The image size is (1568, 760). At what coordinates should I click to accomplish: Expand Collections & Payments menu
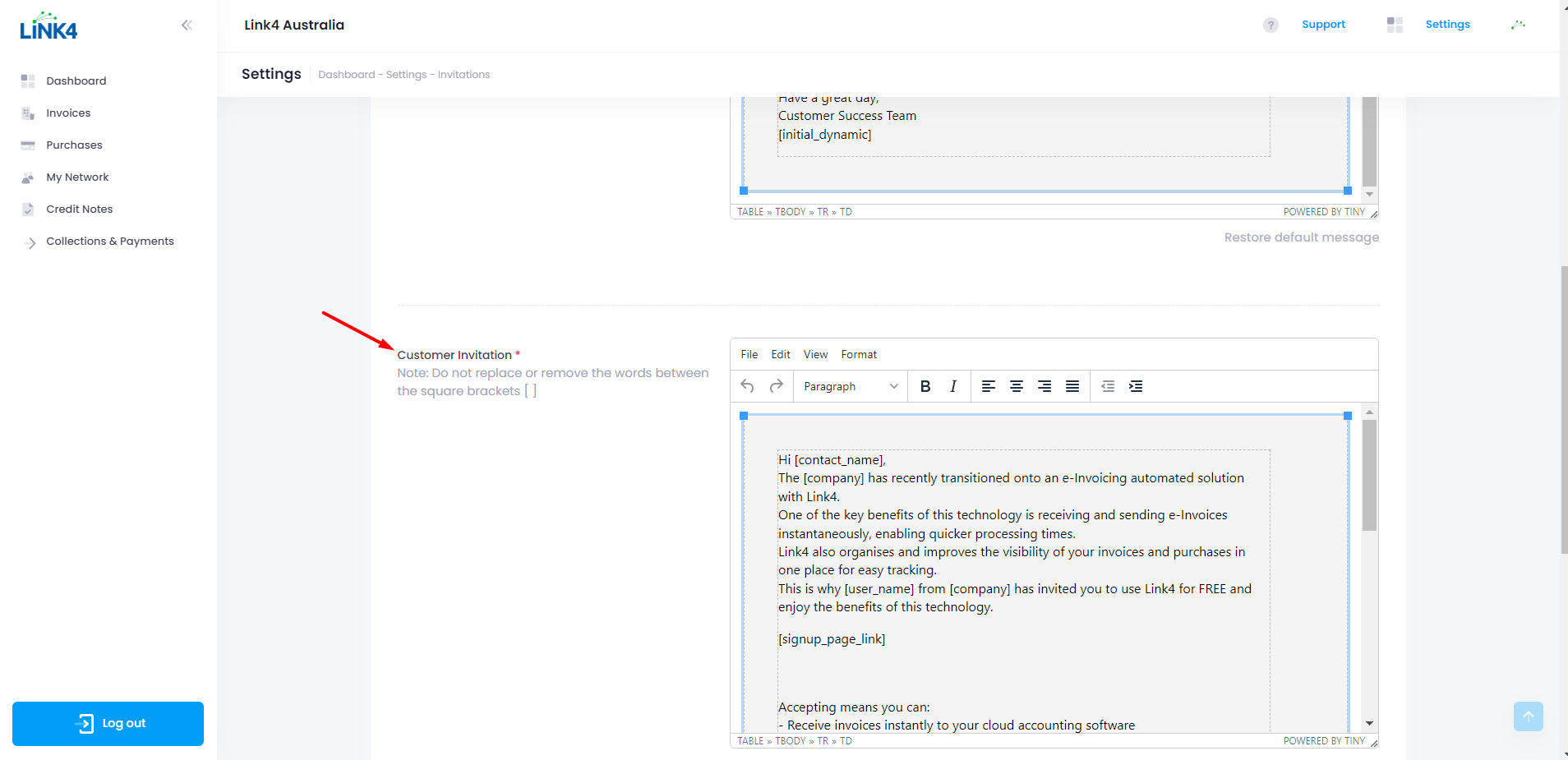(110, 241)
